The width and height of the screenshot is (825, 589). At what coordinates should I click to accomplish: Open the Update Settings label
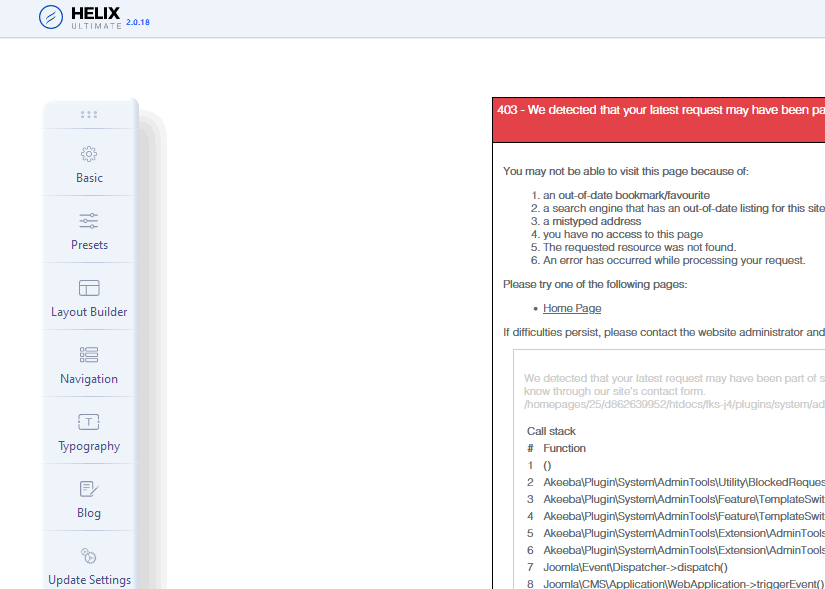click(89, 580)
